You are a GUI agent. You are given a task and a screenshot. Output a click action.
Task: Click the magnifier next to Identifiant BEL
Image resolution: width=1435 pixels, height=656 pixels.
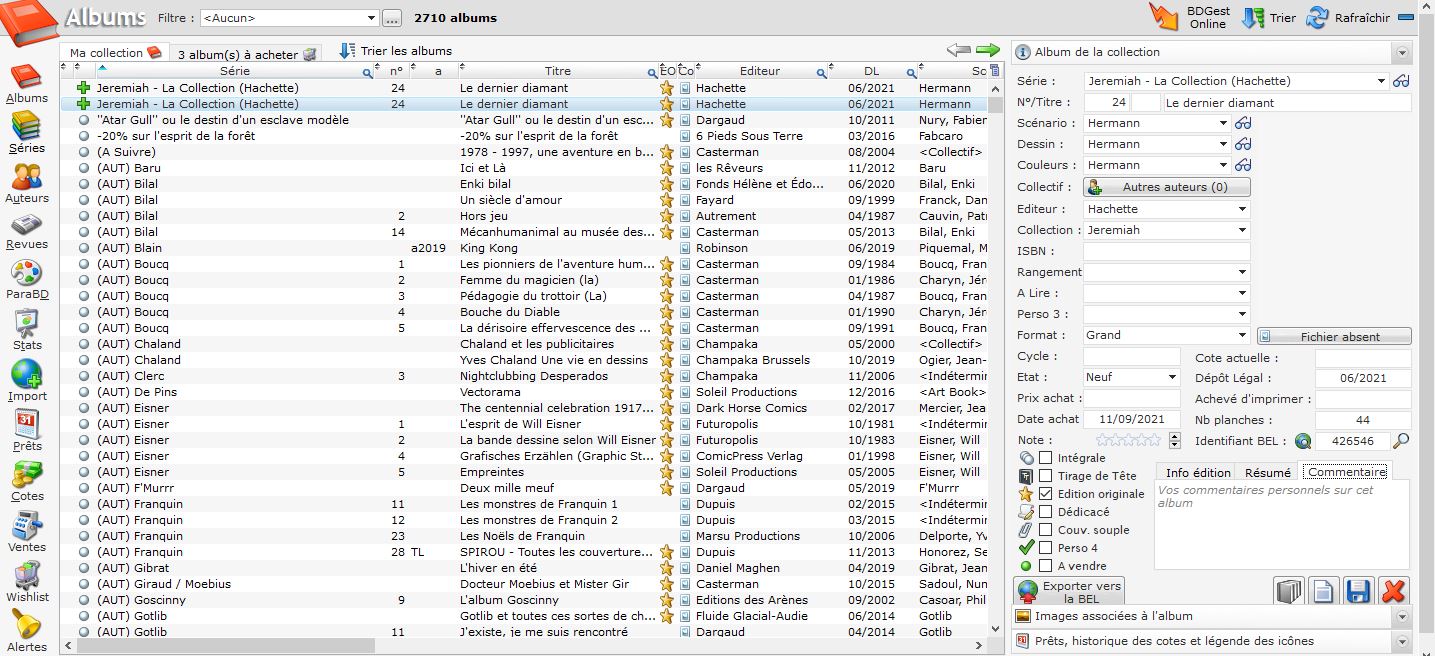point(1401,441)
